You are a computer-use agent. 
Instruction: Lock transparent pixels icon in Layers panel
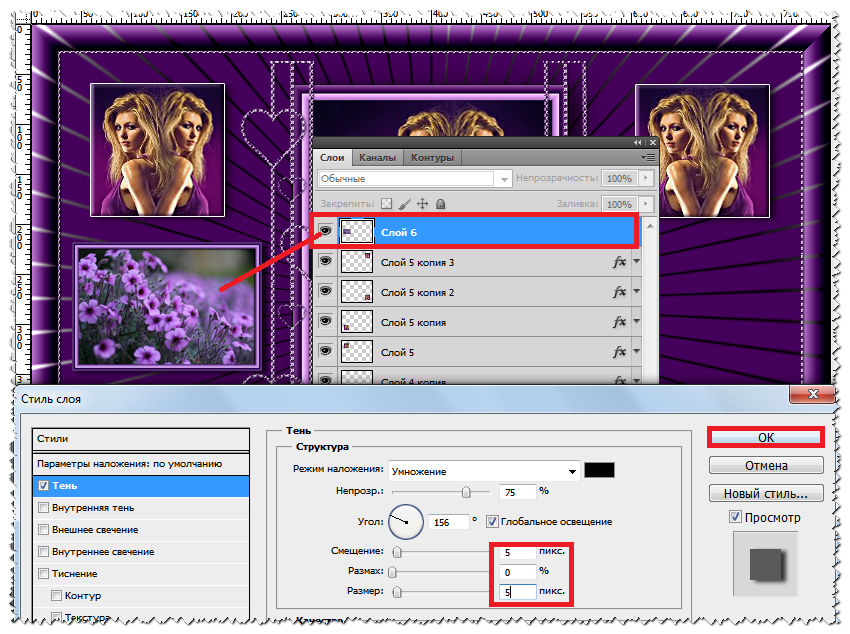click(386, 204)
